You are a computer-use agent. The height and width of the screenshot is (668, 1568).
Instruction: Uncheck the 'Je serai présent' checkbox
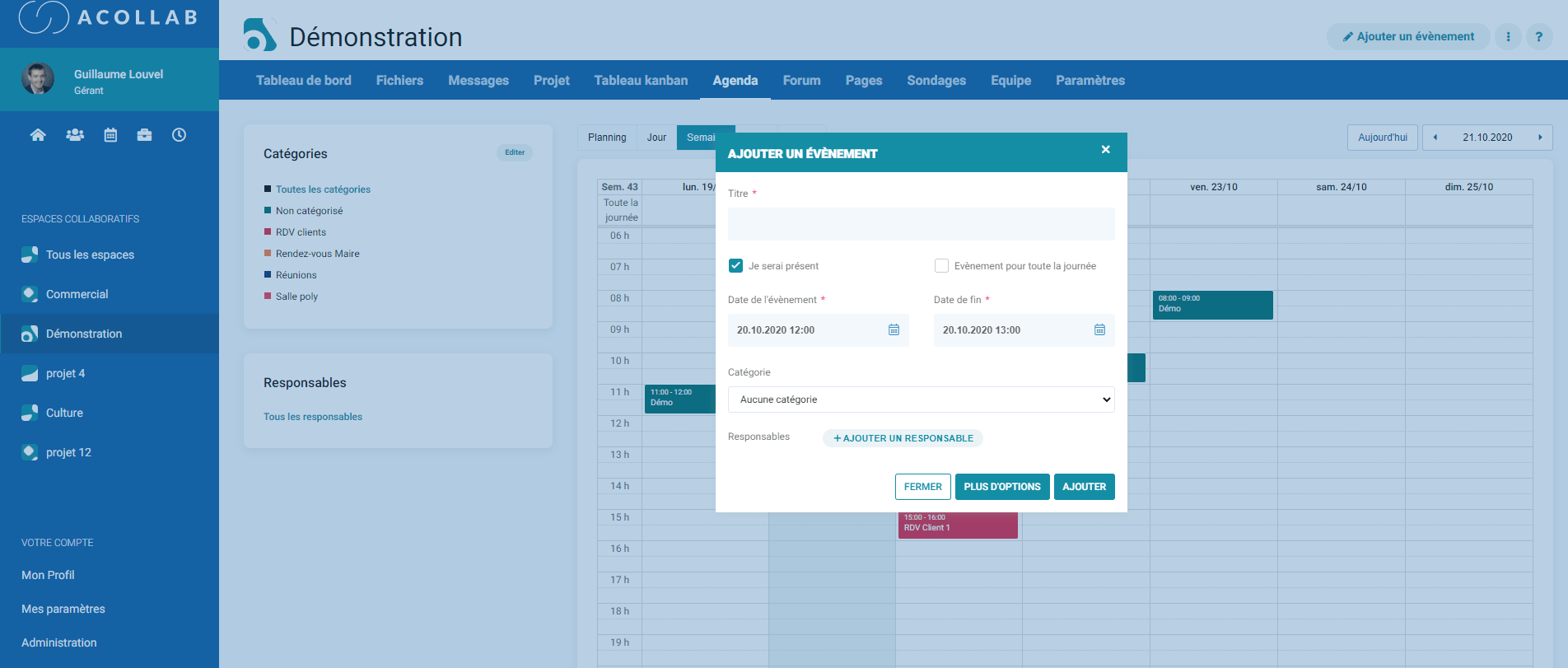click(736, 266)
